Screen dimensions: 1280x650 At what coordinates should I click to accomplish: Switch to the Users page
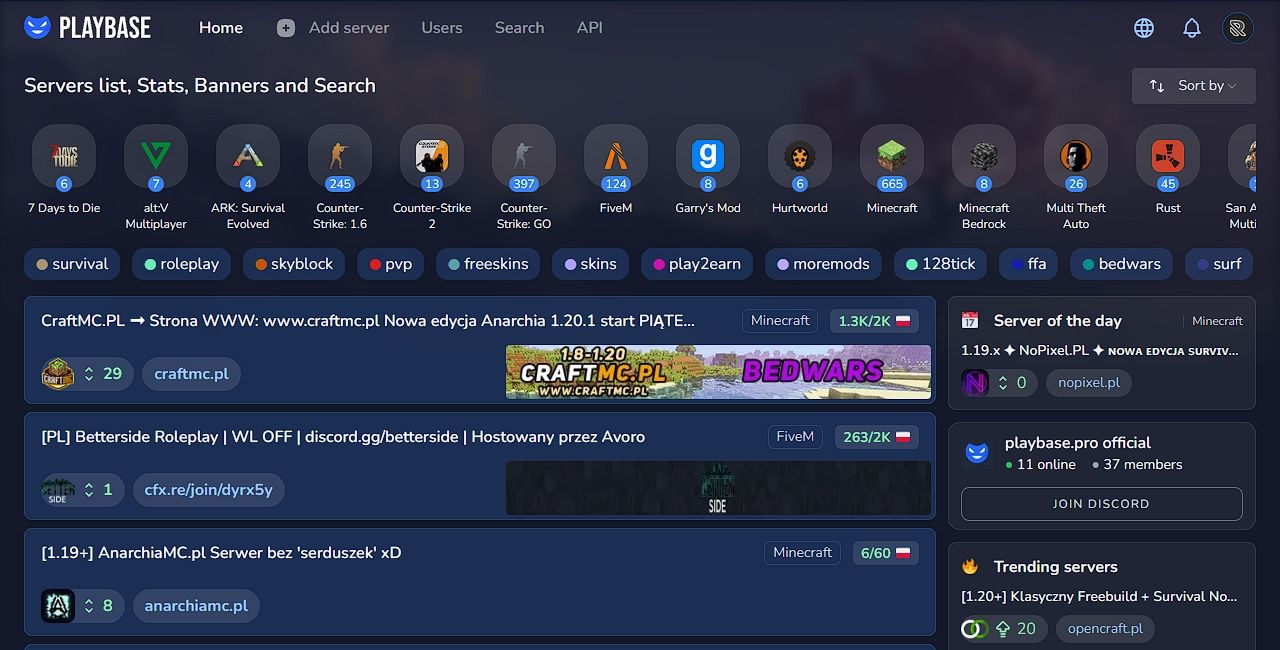tap(442, 27)
